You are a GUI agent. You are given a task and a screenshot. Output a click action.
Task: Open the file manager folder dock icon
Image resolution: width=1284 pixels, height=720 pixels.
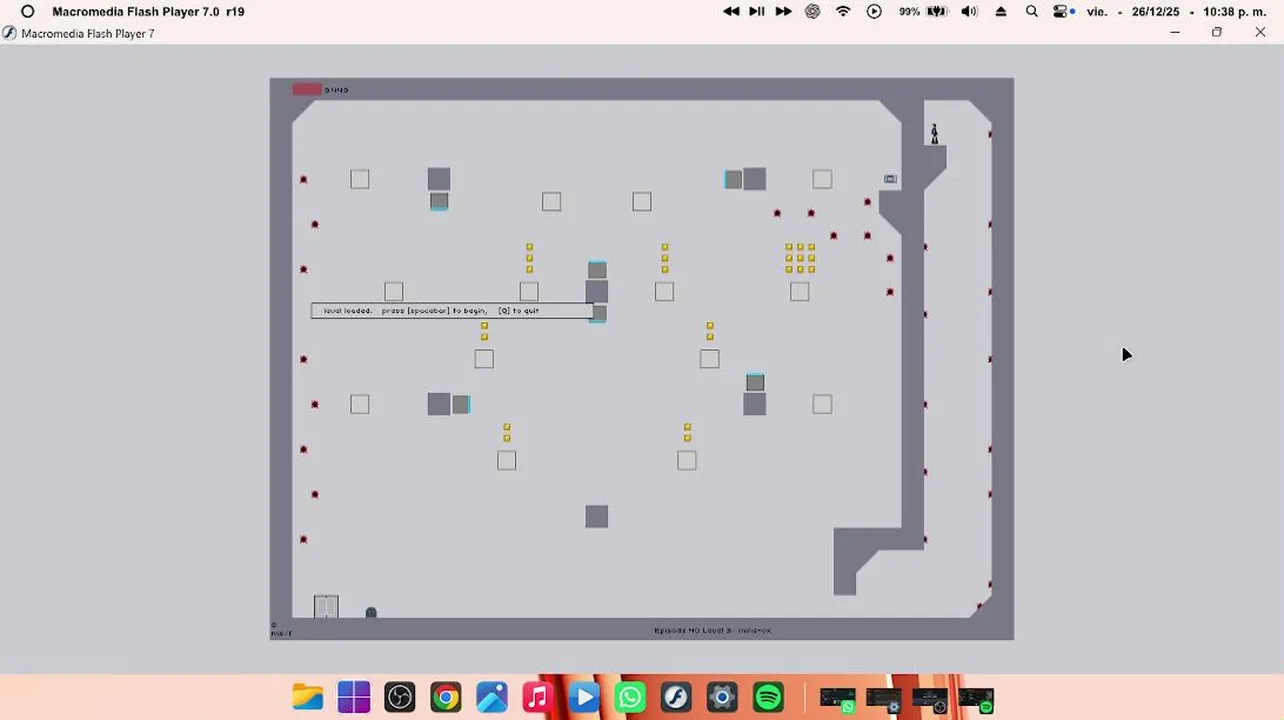click(x=307, y=697)
